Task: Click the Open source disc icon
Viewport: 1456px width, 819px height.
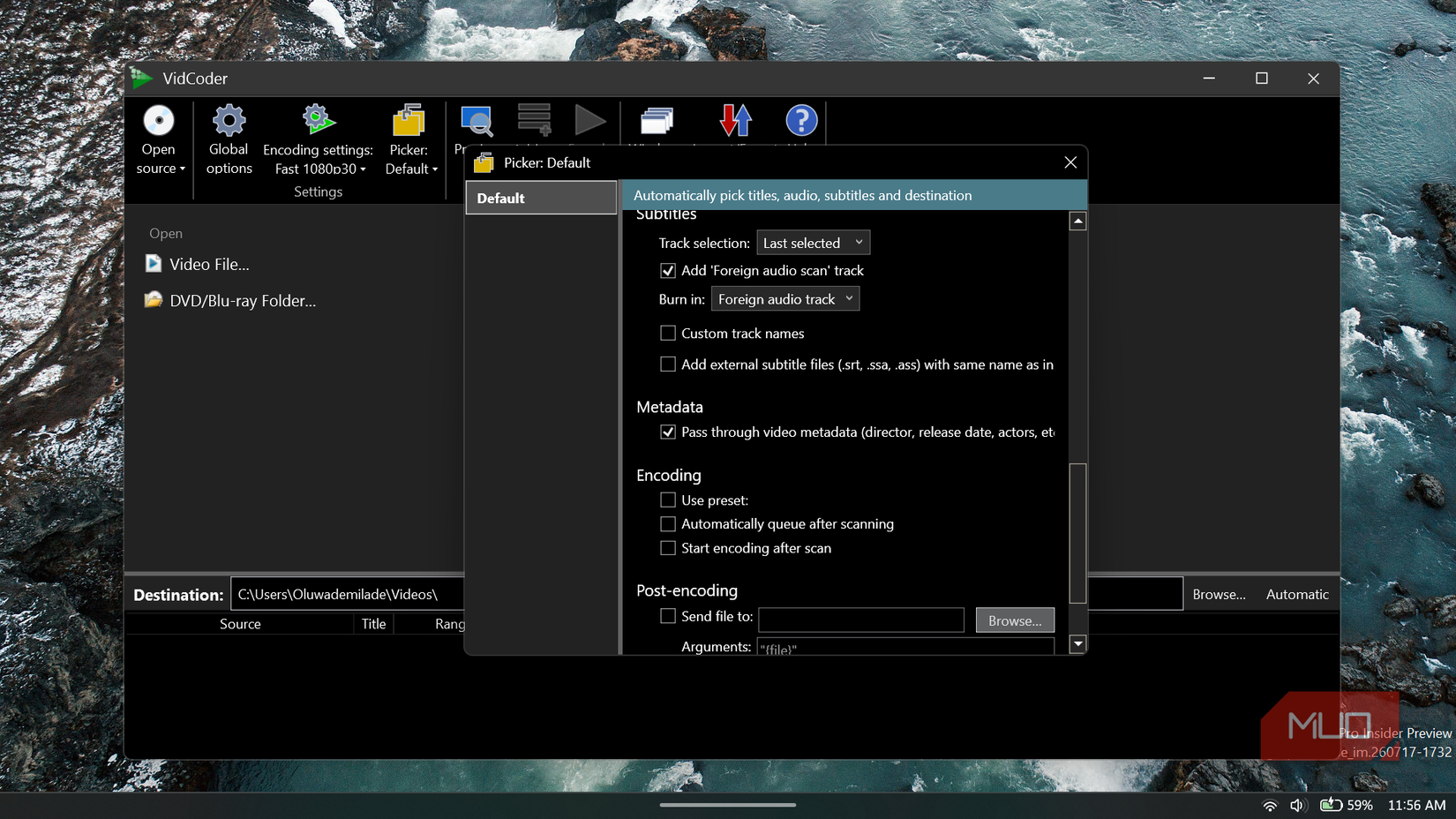Action: (159, 120)
